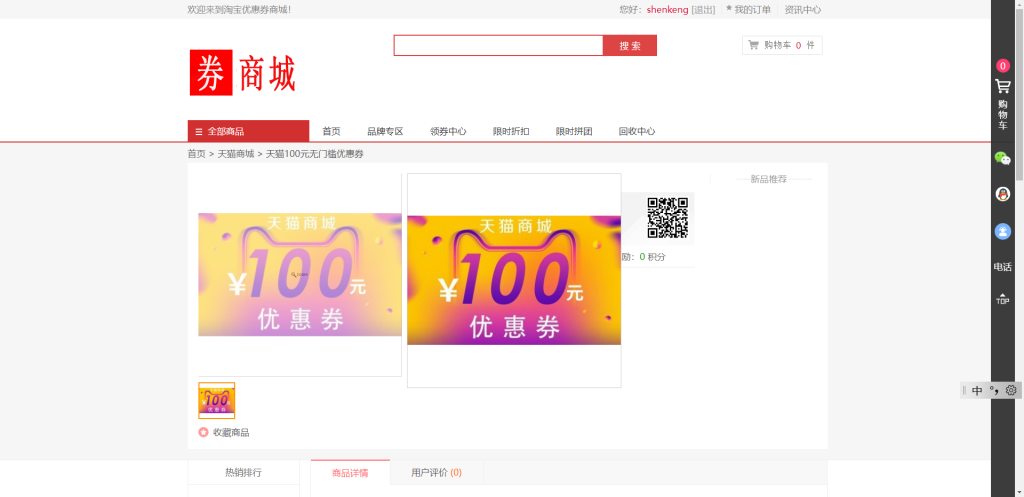Click the 新品推荐 heading
Screen dimensions: 1024x497
click(769, 179)
